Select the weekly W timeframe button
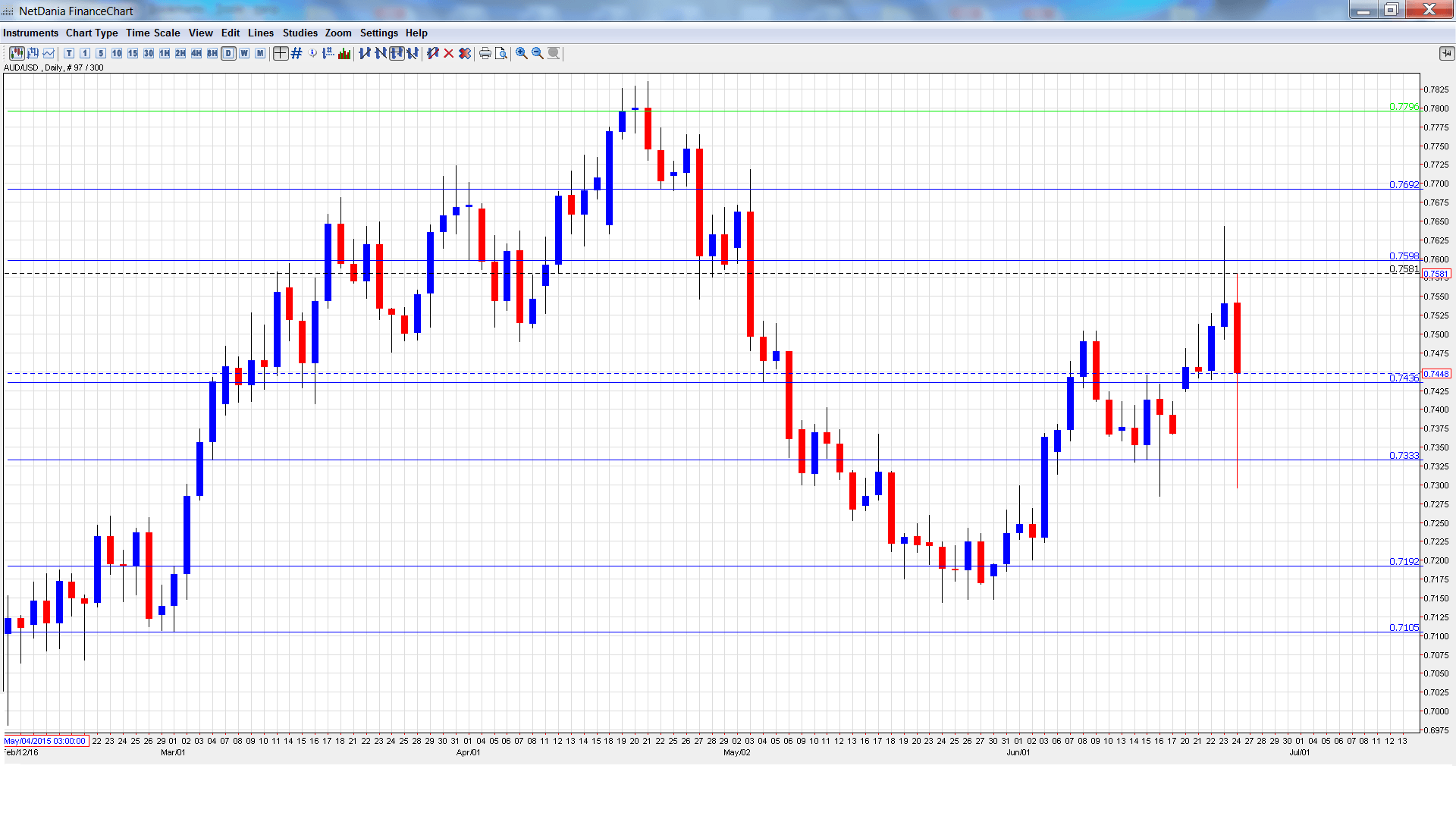Screen dimensions: 1456x819 tap(244, 53)
